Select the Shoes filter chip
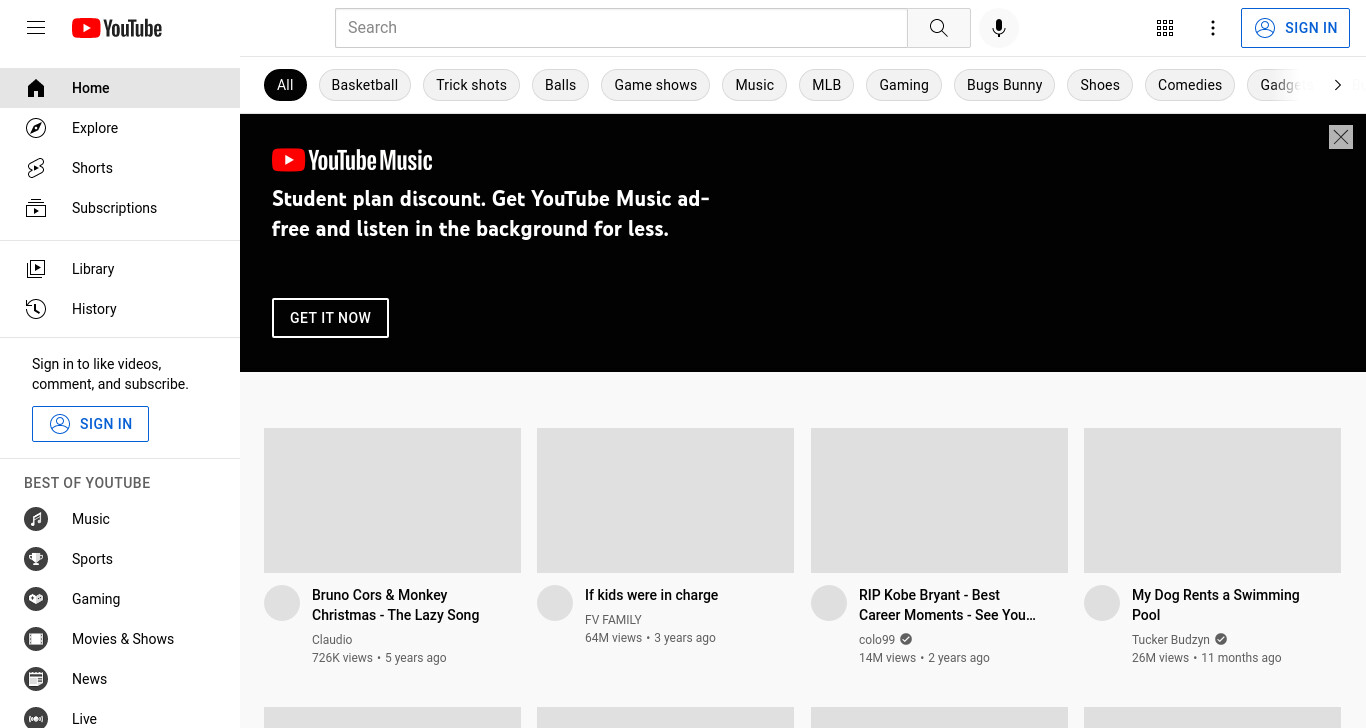 tap(1100, 85)
